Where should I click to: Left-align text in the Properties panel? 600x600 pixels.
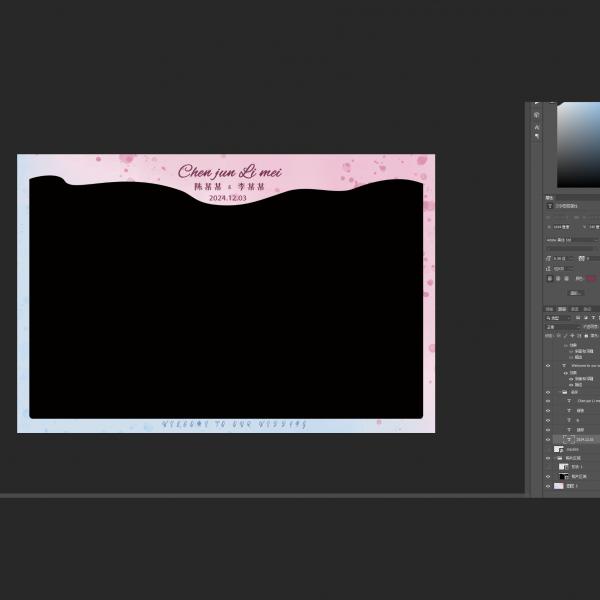tap(549, 279)
